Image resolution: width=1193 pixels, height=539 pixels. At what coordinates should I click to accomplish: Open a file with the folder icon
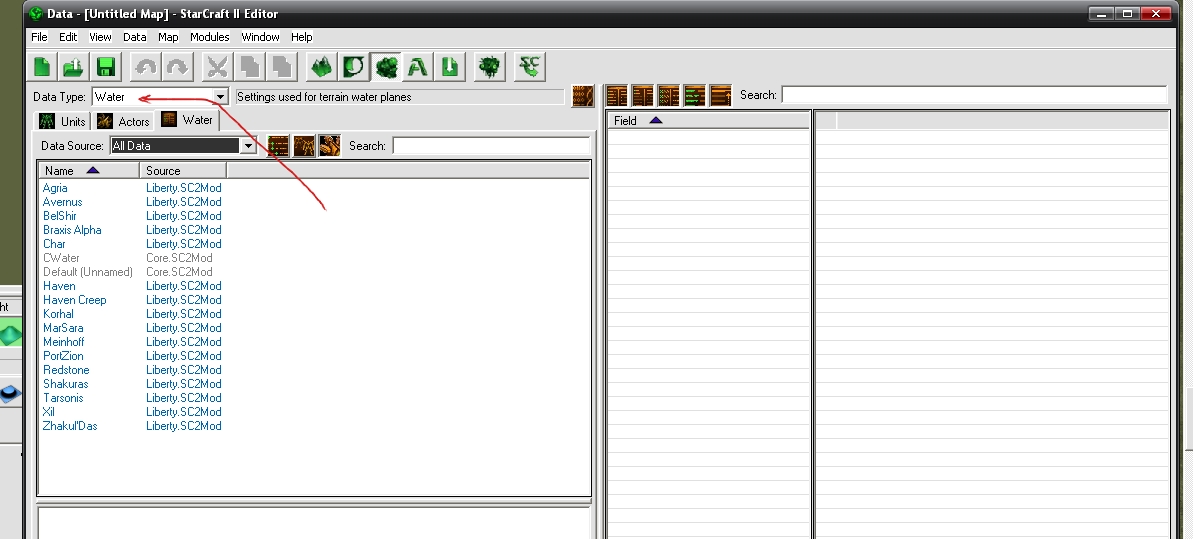(x=74, y=67)
